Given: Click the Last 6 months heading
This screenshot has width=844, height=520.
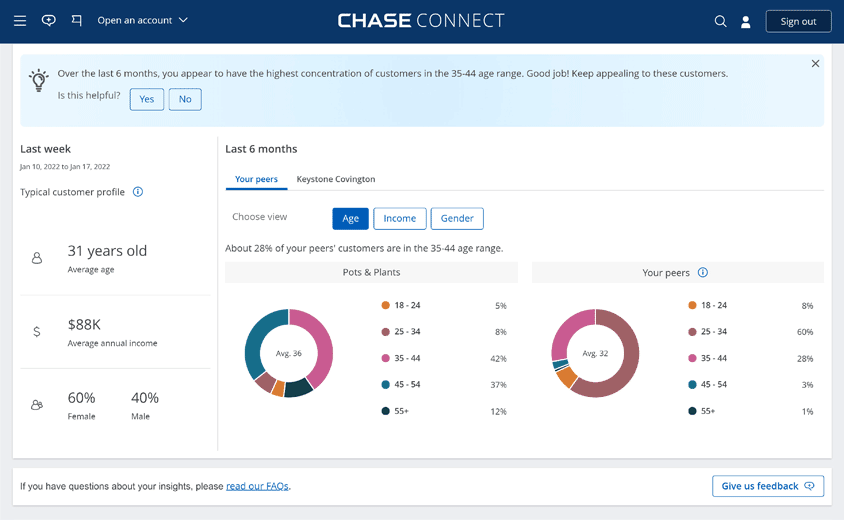Looking at the screenshot, I should (x=261, y=149).
